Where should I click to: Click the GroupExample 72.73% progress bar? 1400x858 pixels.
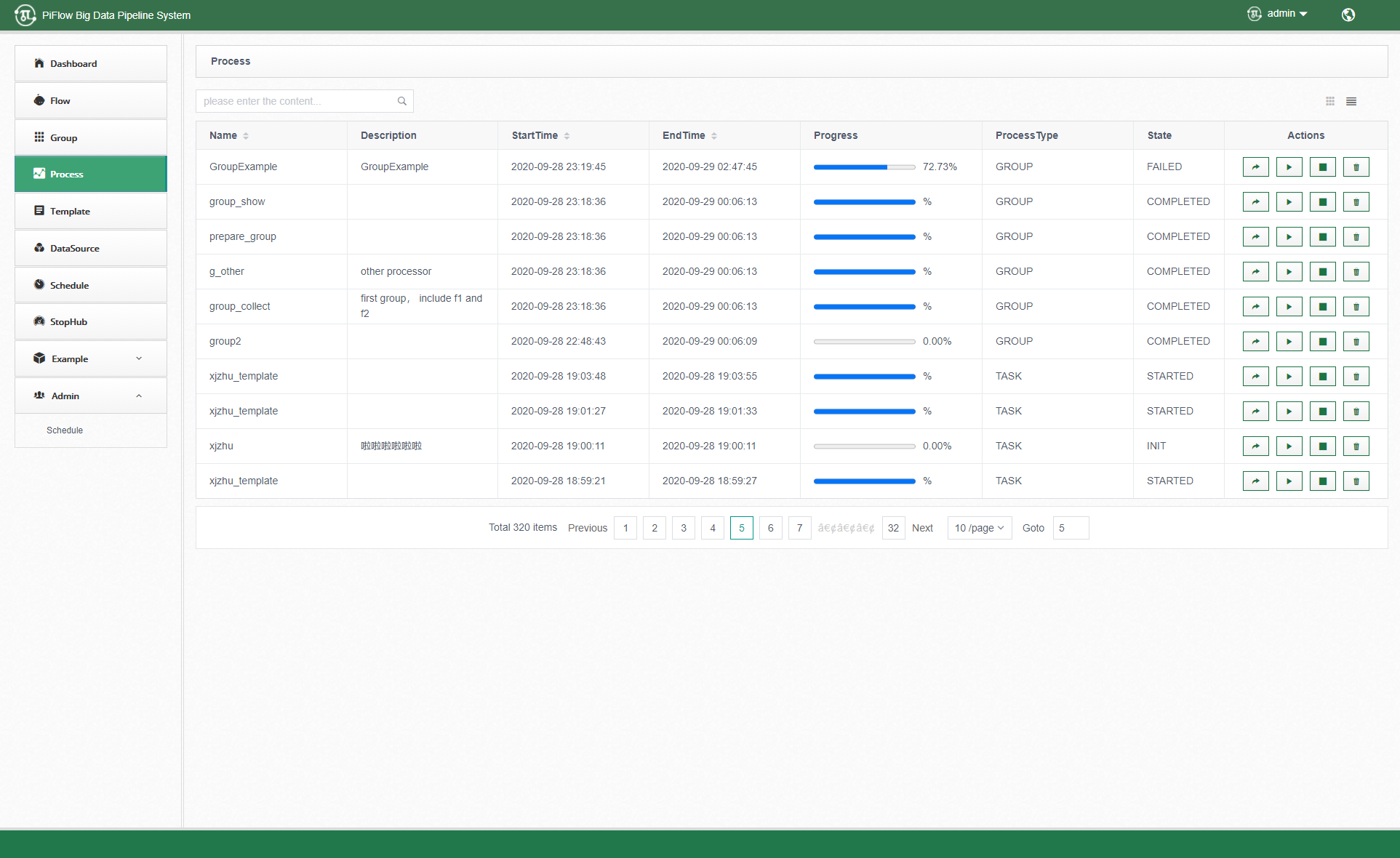point(864,167)
